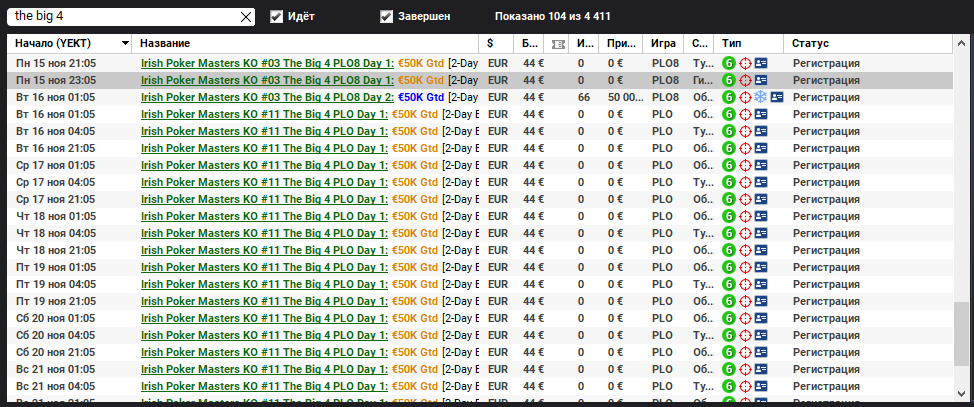Click 6-max icon in Пт 19 ноя 21:05 row
The width and height of the screenshot is (974, 407).
pyautogui.click(x=729, y=301)
